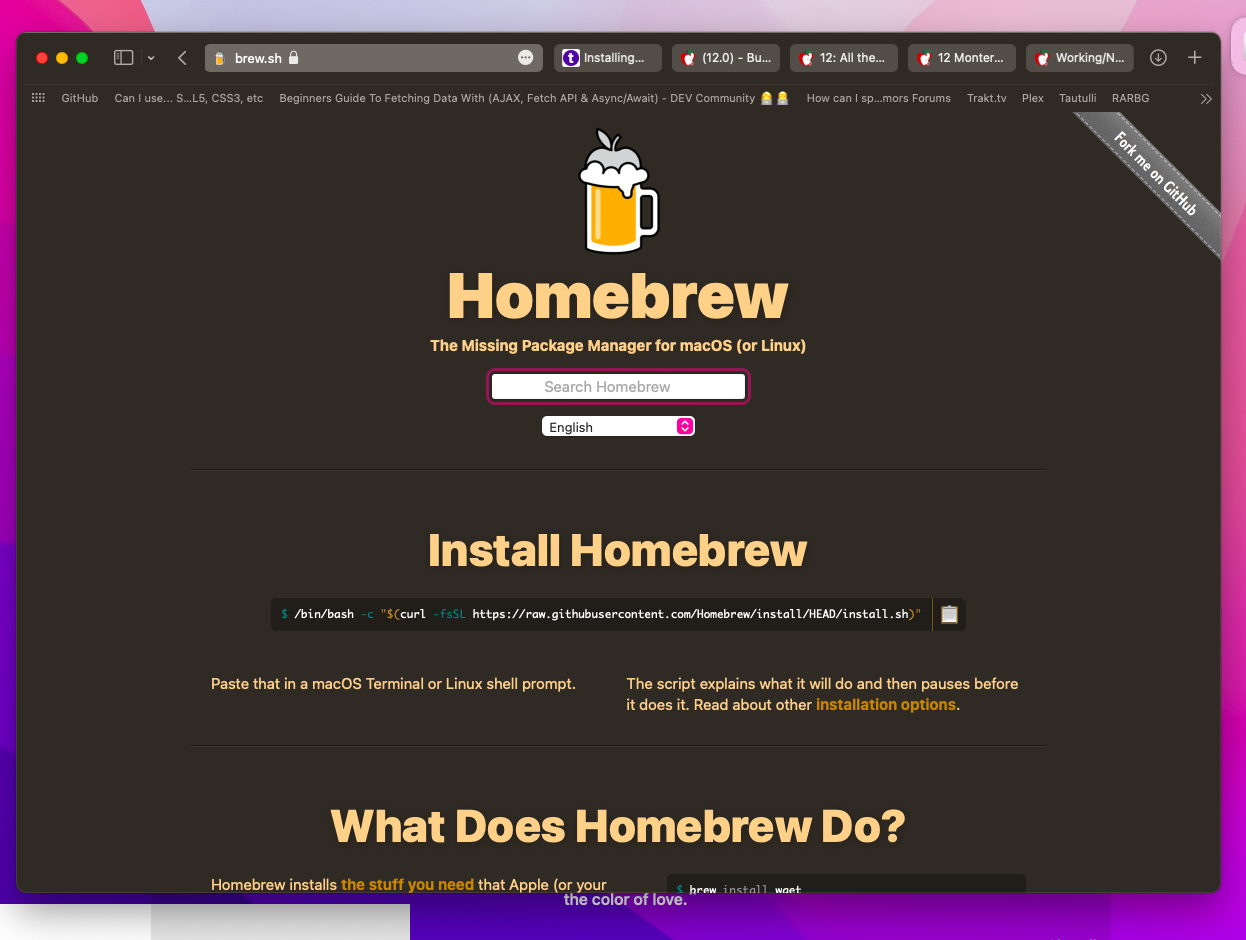Open the favorites grid icon
The height and width of the screenshot is (940, 1246).
coord(39,98)
